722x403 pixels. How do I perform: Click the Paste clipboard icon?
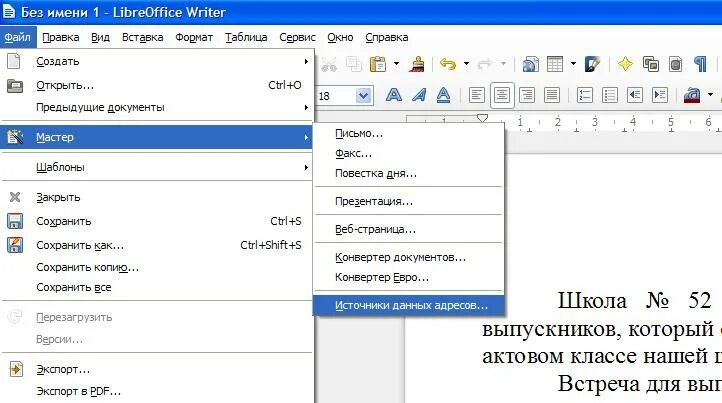tap(378, 64)
